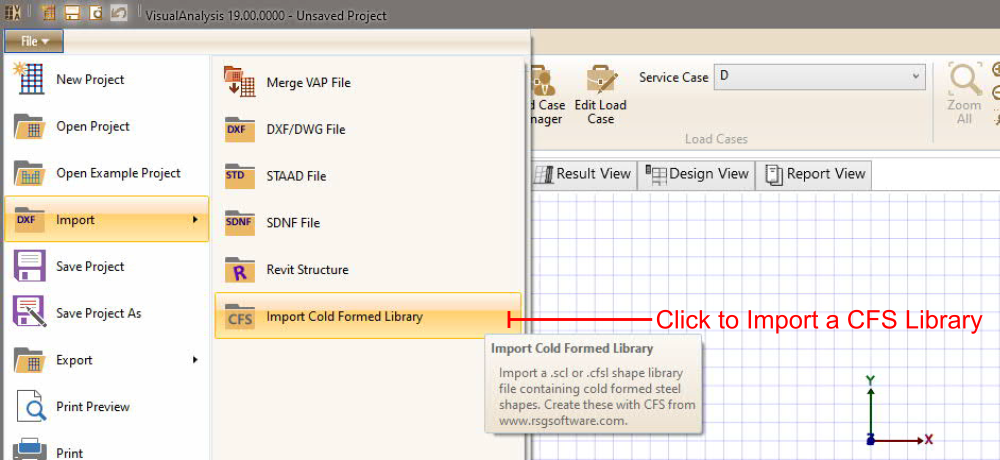This screenshot has width=1000, height=460.
Task: Choose DXF/DWG File import option
Action: pos(368,129)
